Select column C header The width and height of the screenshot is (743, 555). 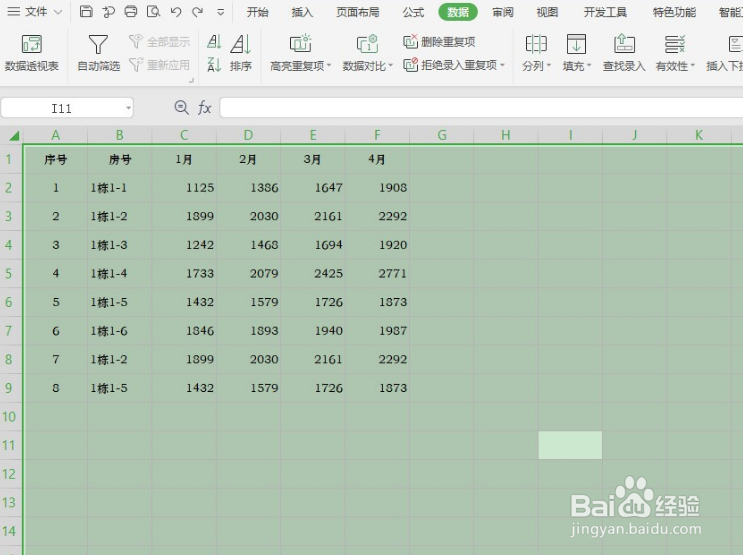click(184, 135)
